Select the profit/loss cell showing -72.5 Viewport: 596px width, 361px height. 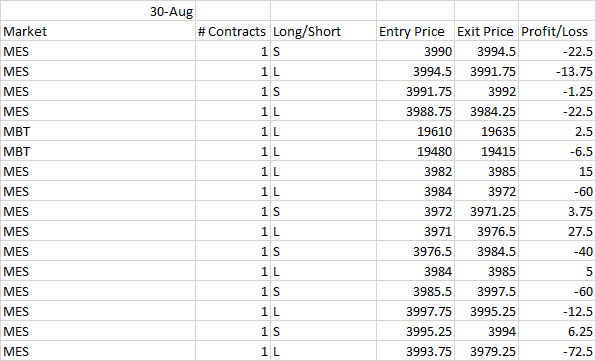557,351
